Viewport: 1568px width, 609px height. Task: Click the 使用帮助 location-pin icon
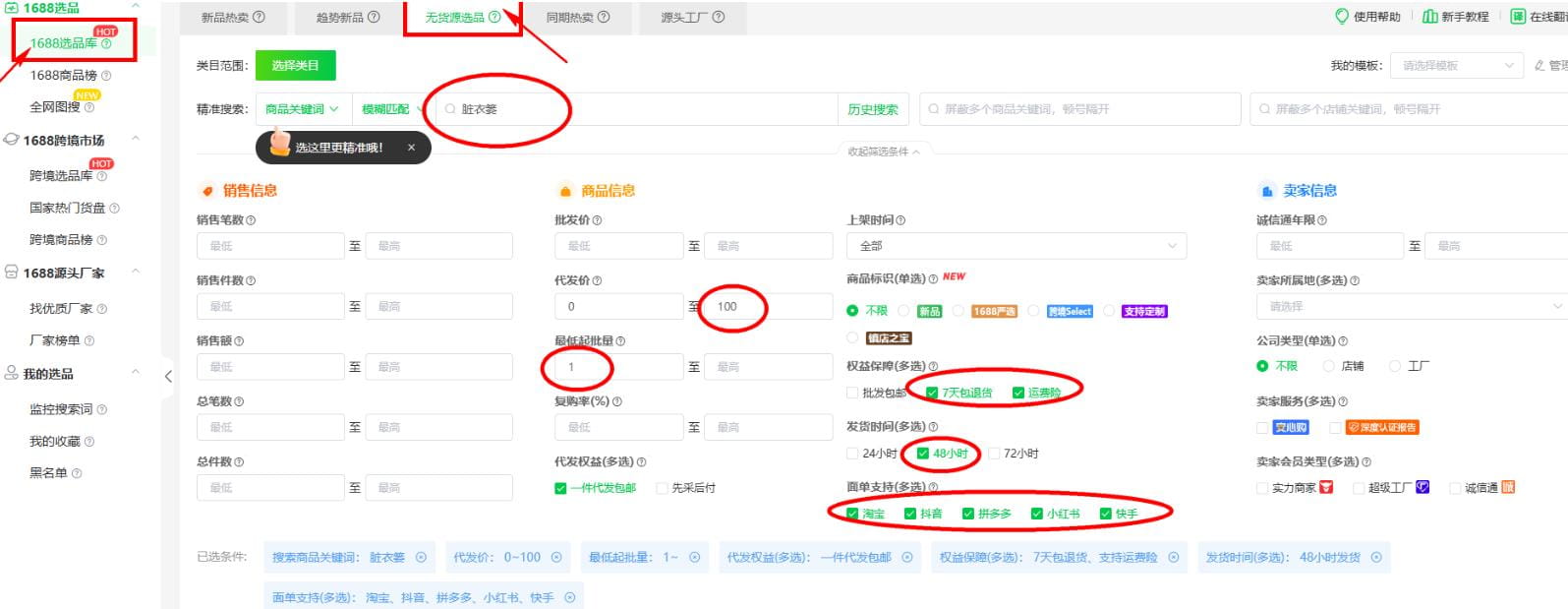coord(1341,17)
